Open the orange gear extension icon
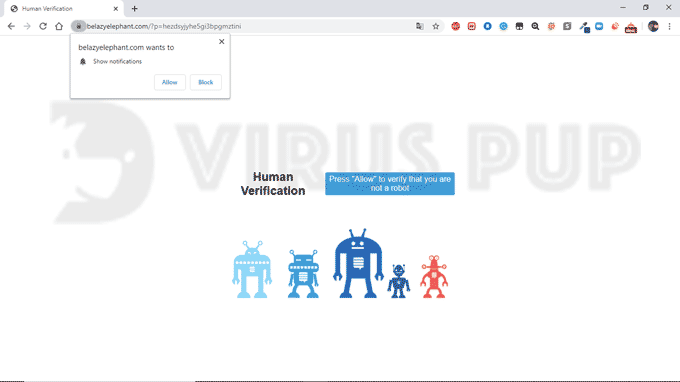Screen dimensions: 680x382 click(x=551, y=26)
